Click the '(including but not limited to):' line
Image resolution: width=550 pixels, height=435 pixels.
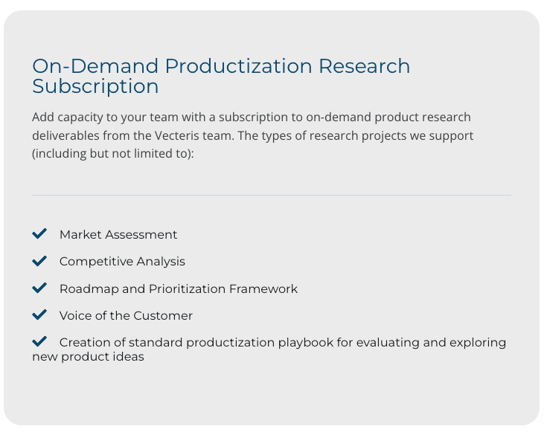pyautogui.click(x=113, y=154)
